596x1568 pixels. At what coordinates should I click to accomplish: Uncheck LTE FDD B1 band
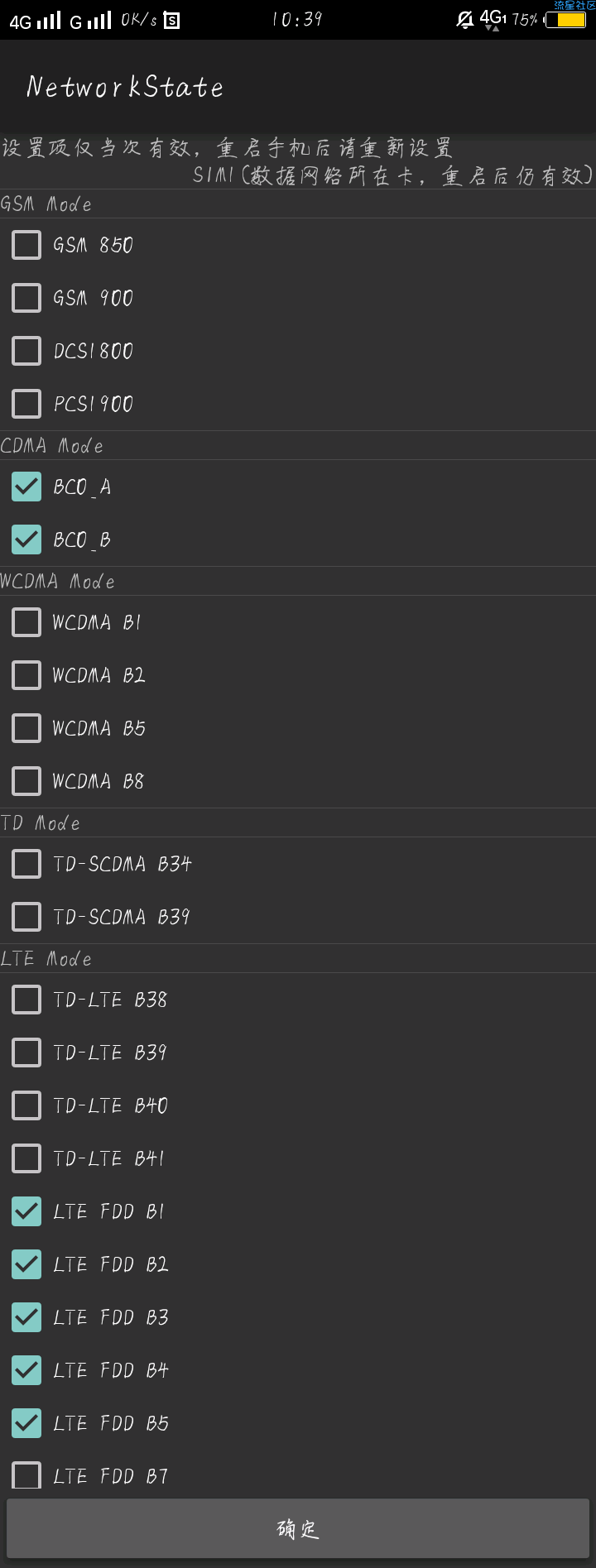tap(26, 1211)
